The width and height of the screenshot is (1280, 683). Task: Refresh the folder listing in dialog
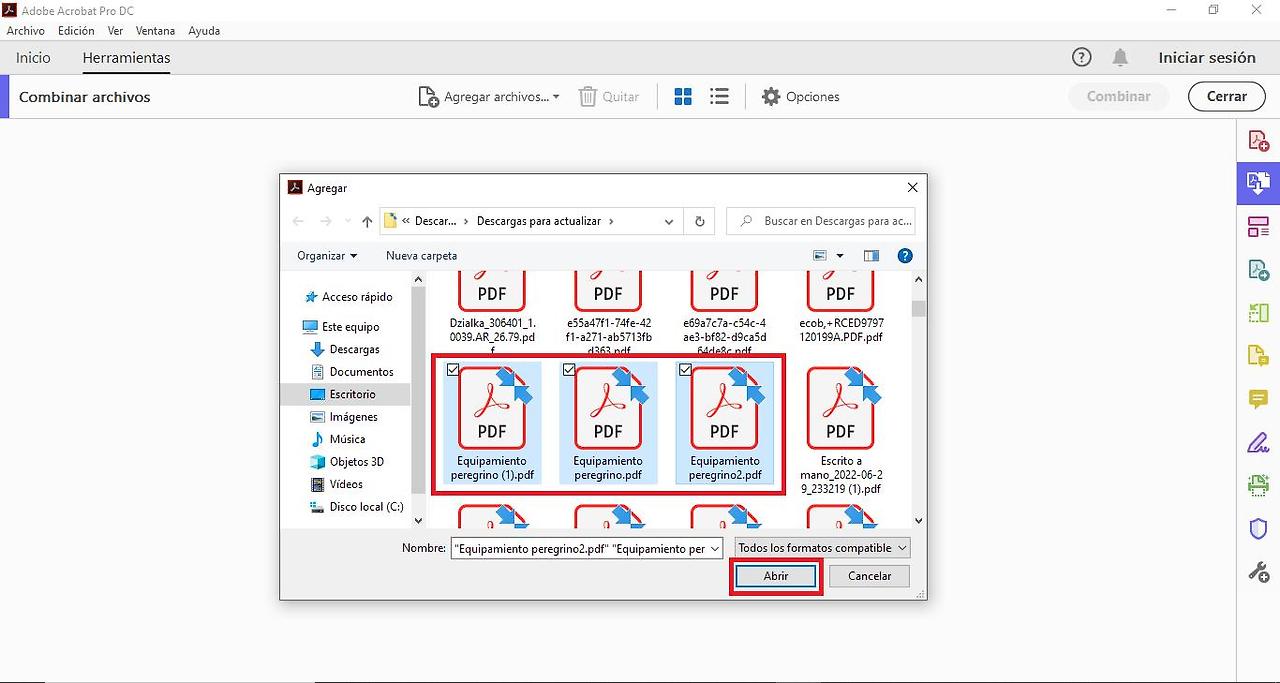[700, 221]
